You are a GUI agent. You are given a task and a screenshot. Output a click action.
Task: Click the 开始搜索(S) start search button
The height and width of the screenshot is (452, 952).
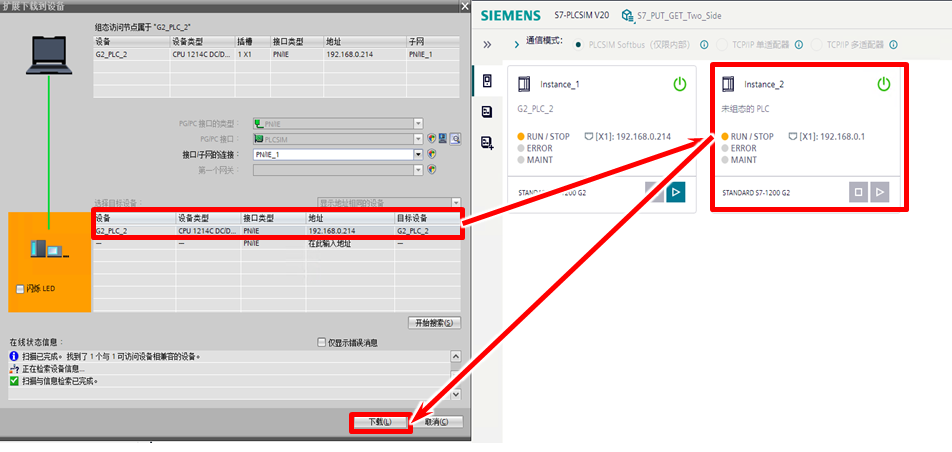click(x=436, y=323)
